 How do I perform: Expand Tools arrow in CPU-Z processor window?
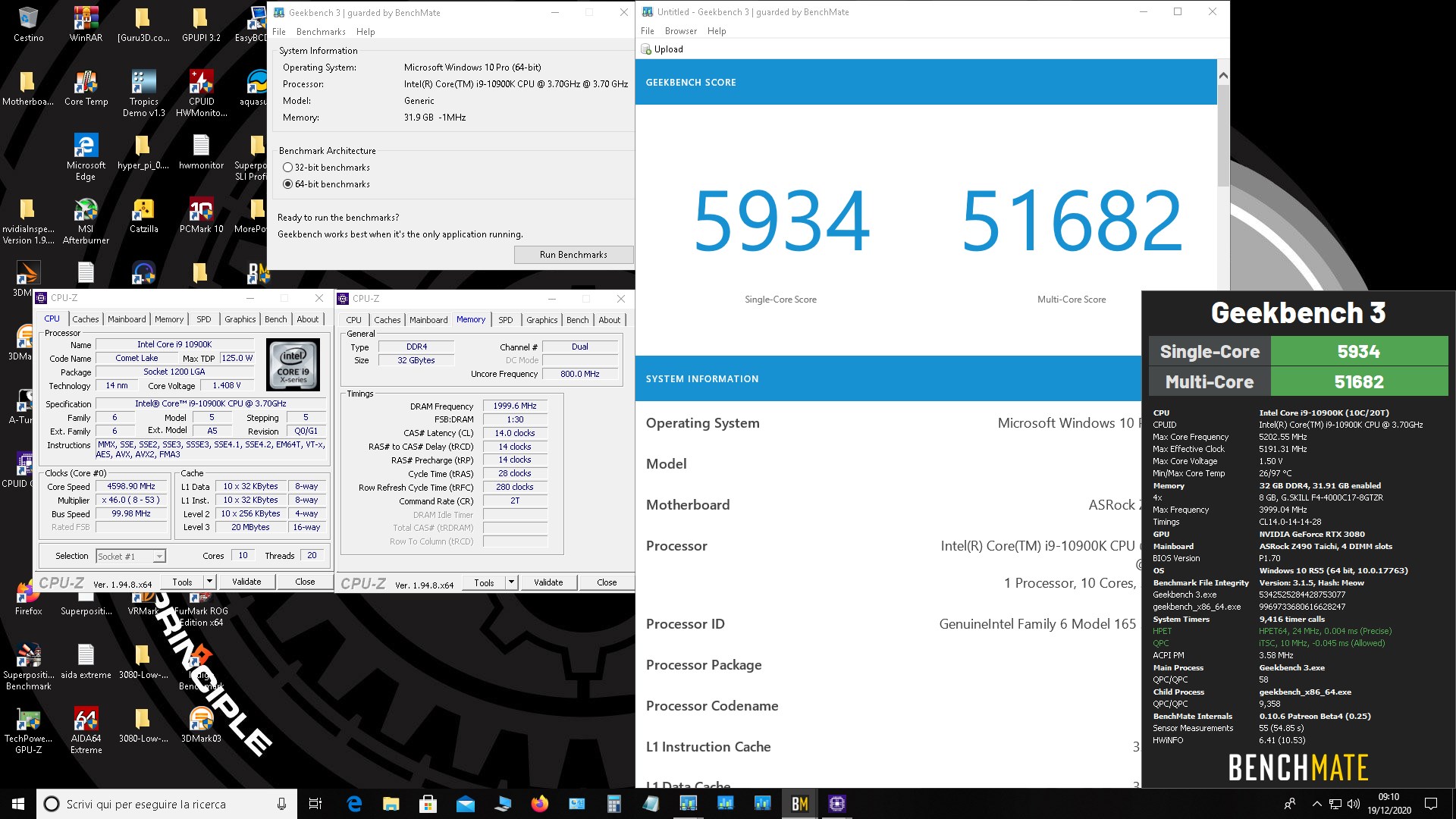(x=209, y=582)
